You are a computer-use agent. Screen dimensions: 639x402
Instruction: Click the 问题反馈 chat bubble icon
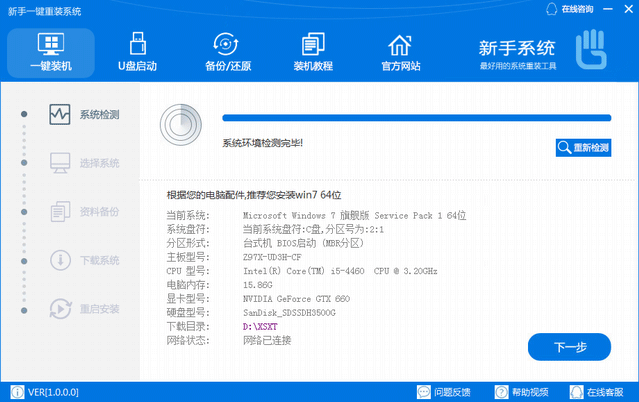click(424, 392)
